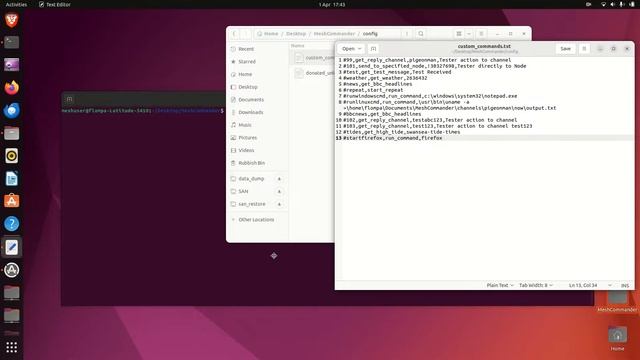The image size is (640, 360).
Task: Open Documents in Files sidebar
Action: click(257, 100)
